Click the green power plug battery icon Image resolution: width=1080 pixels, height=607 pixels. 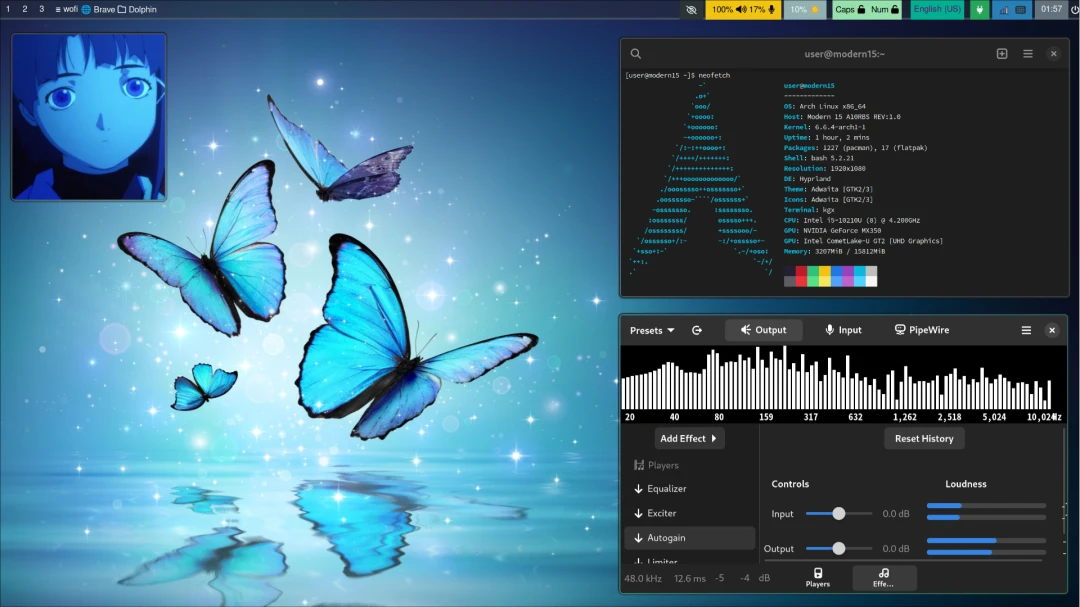coord(979,9)
